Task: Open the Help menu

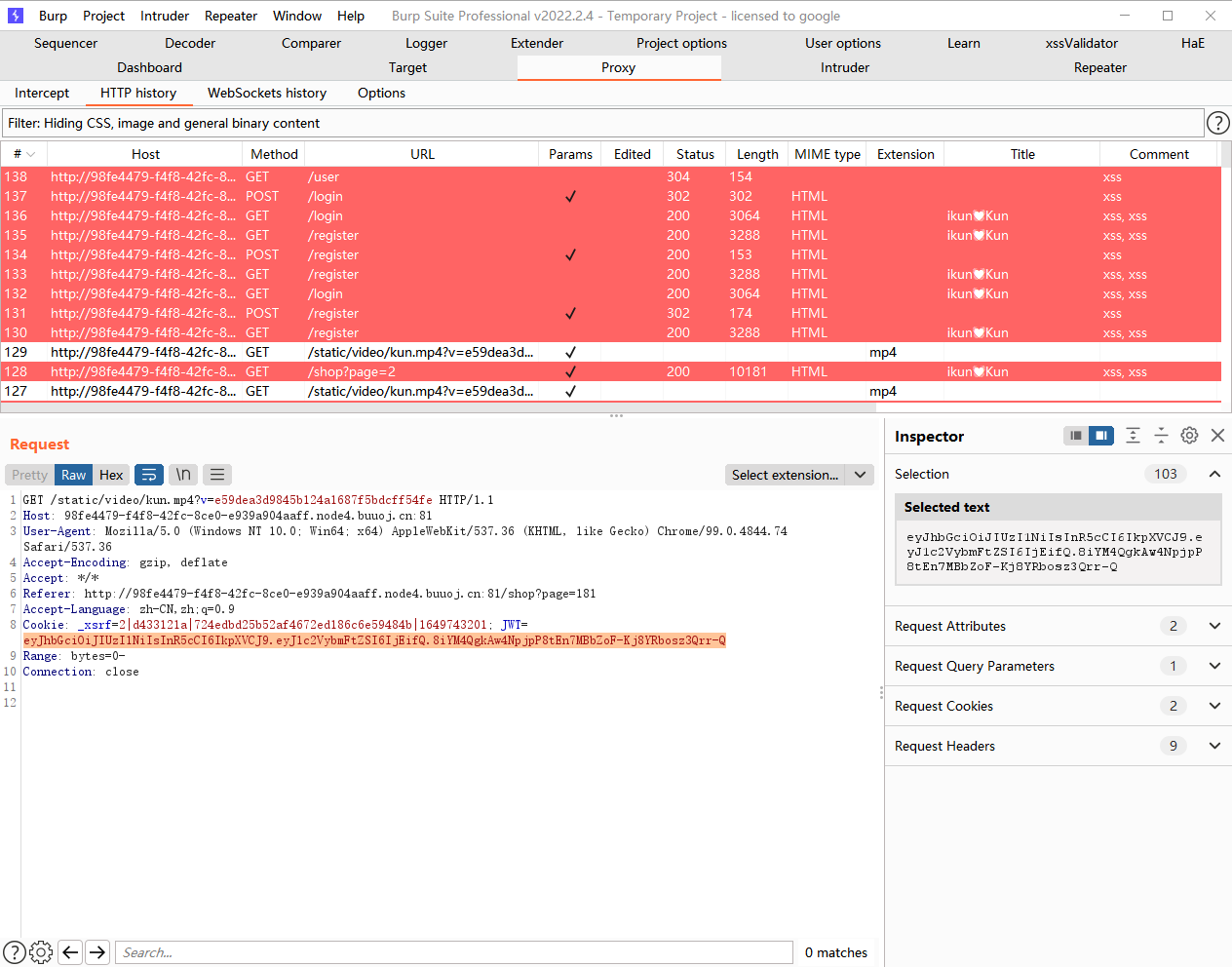Action: (351, 16)
